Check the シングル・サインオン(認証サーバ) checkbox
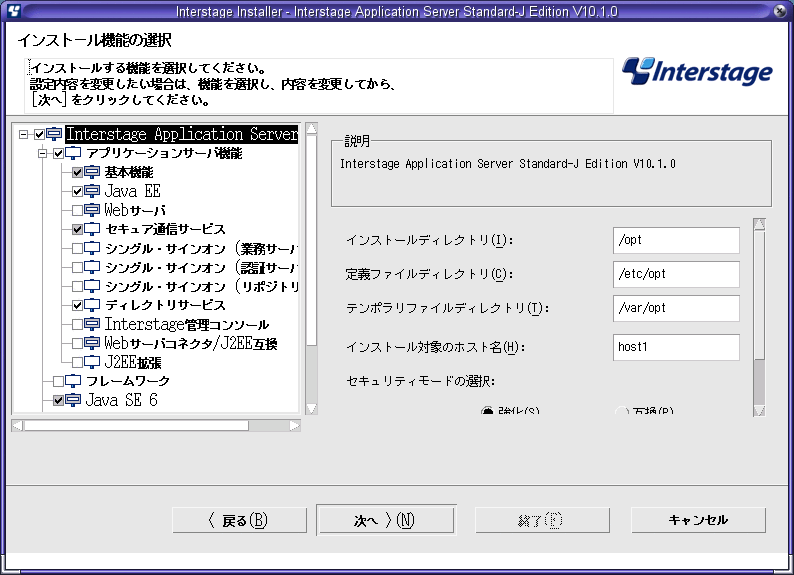Screen dimensions: 794x575 tap(77, 267)
